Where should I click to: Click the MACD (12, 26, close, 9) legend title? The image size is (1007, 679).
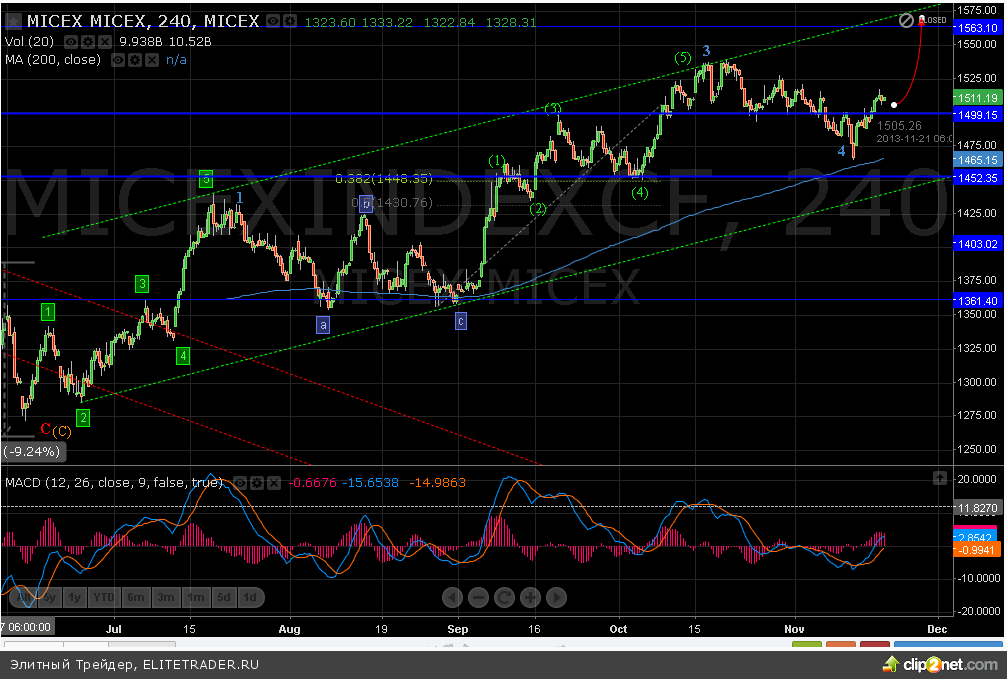(x=114, y=482)
